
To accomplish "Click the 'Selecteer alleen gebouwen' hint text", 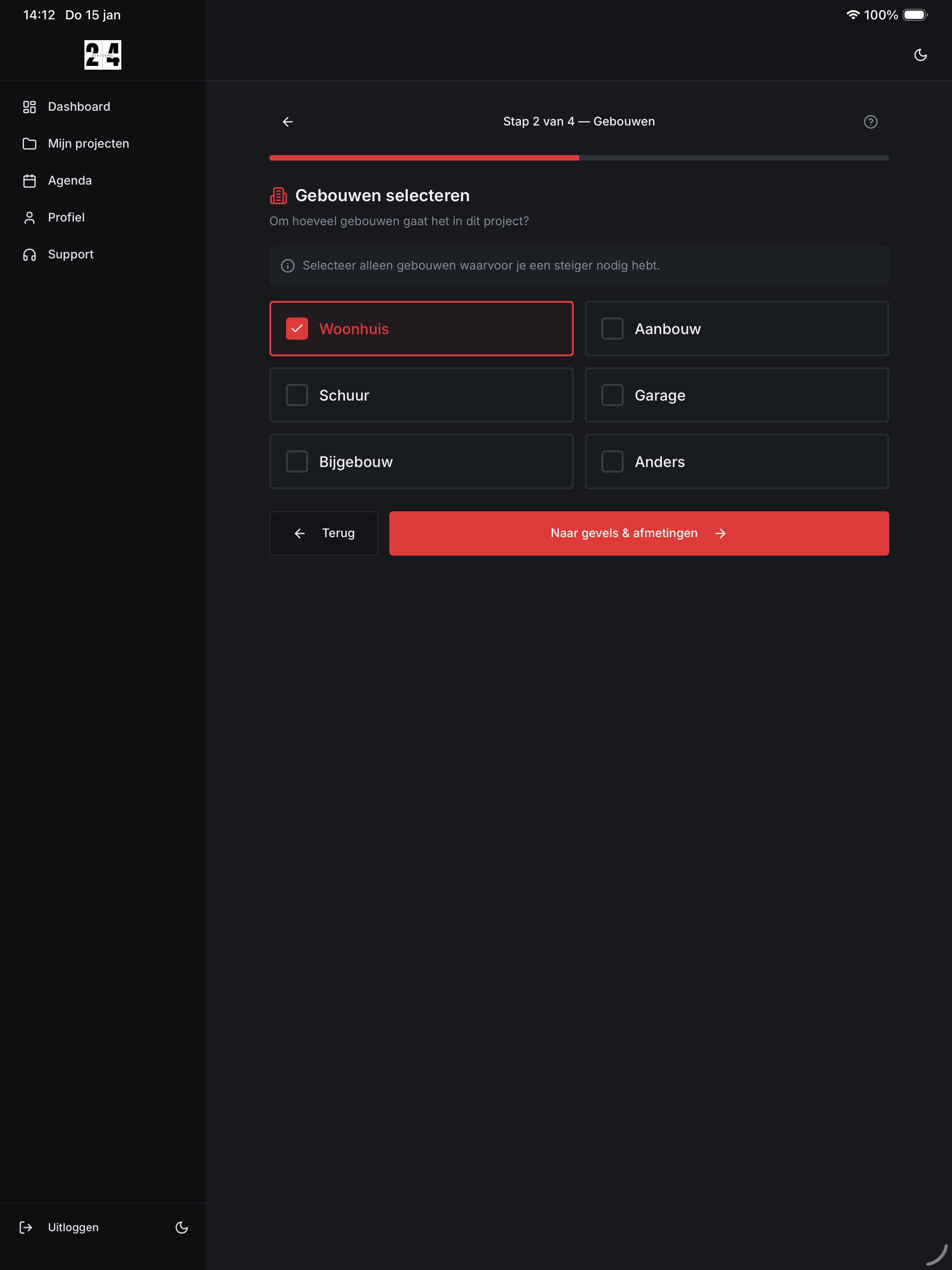I will click(x=481, y=266).
